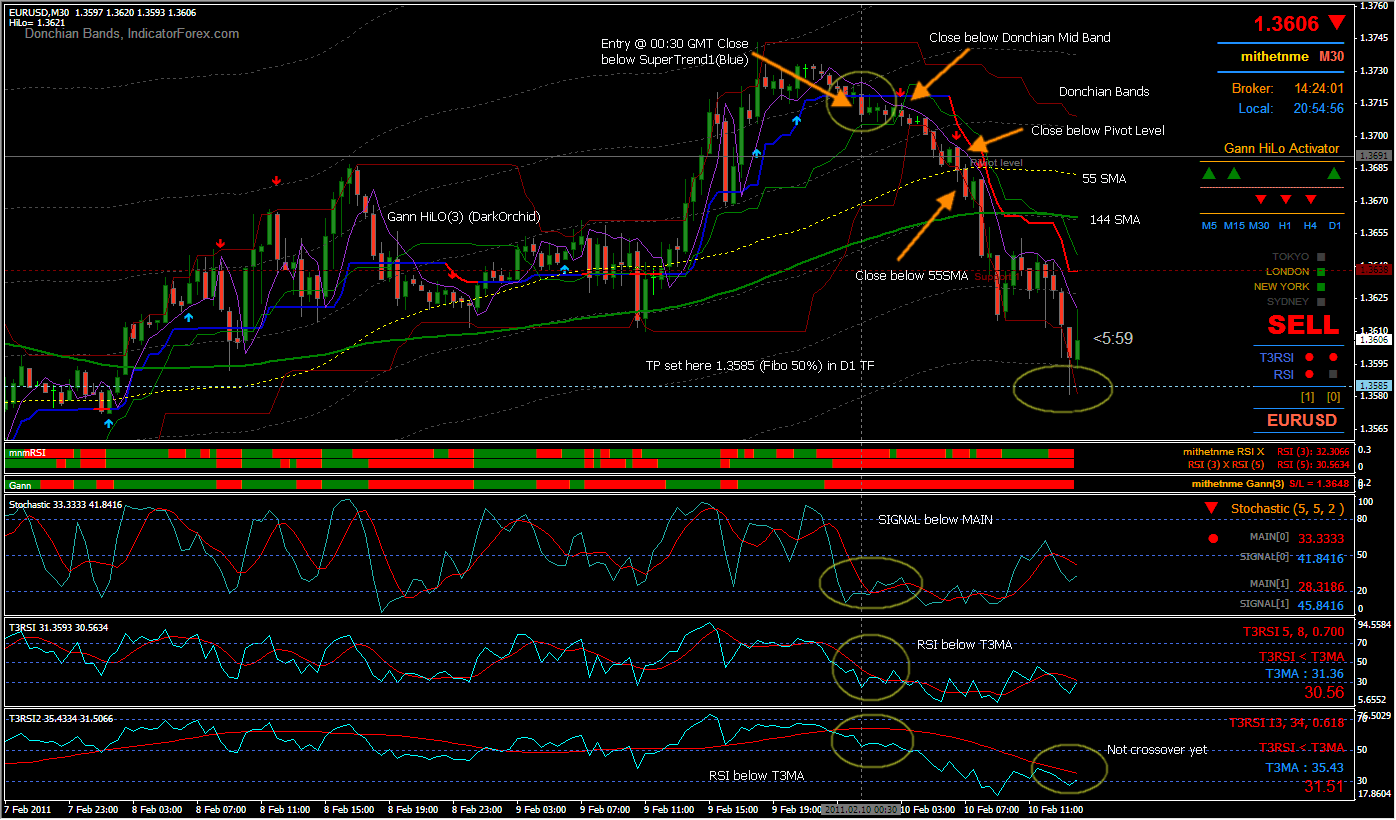1396x820 pixels.
Task: Click the red down triangle above H4
Action: point(1310,200)
